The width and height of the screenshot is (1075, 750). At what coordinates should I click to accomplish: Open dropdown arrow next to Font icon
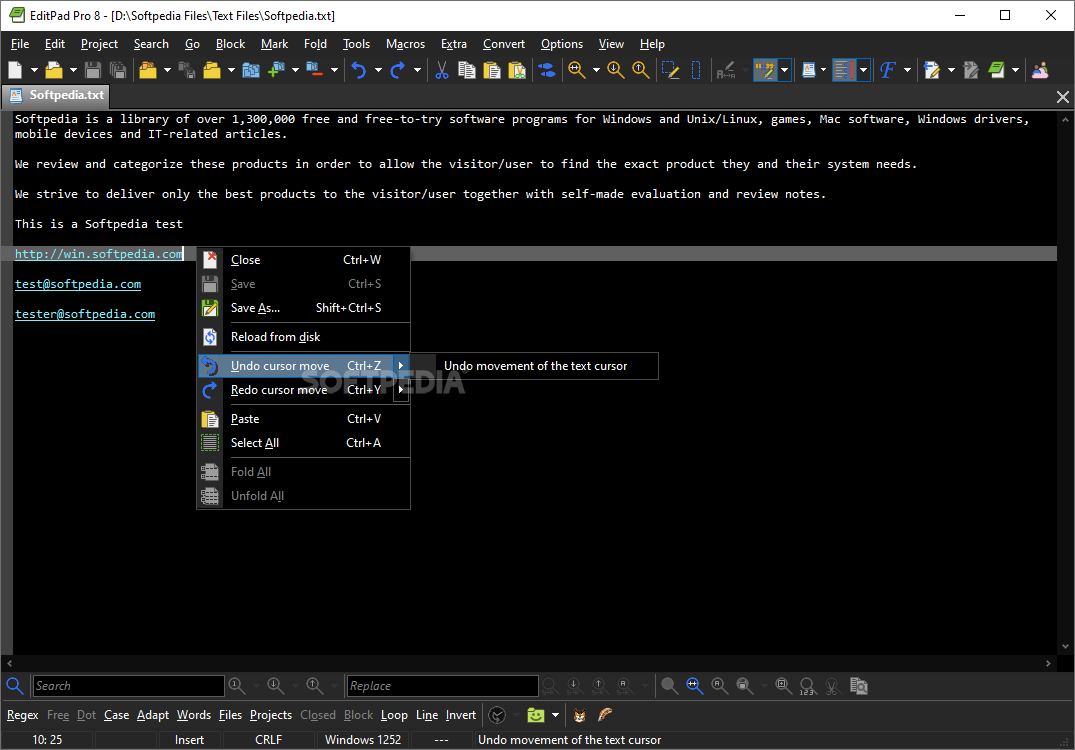click(x=908, y=70)
